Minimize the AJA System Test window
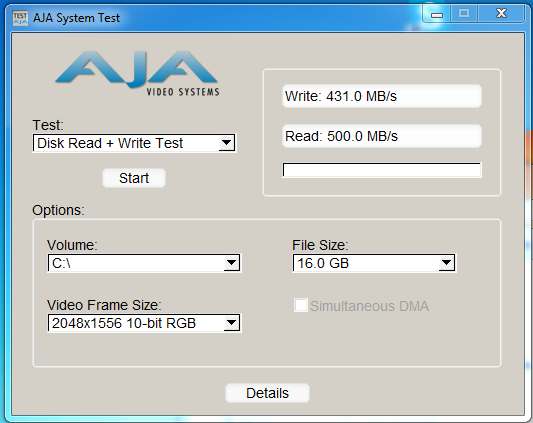The width and height of the screenshot is (533, 423). [437, 14]
